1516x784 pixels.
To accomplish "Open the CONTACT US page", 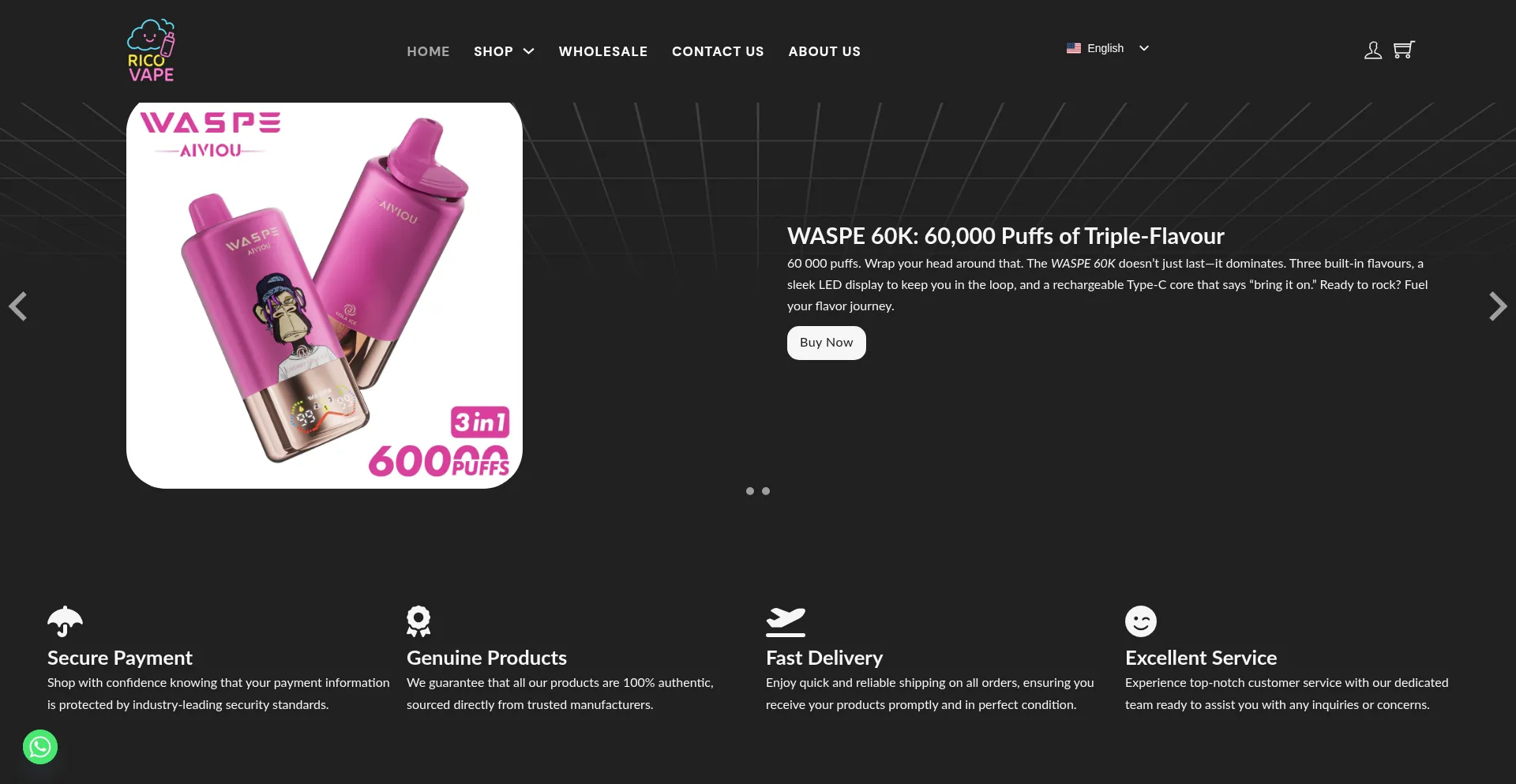I will [x=718, y=51].
